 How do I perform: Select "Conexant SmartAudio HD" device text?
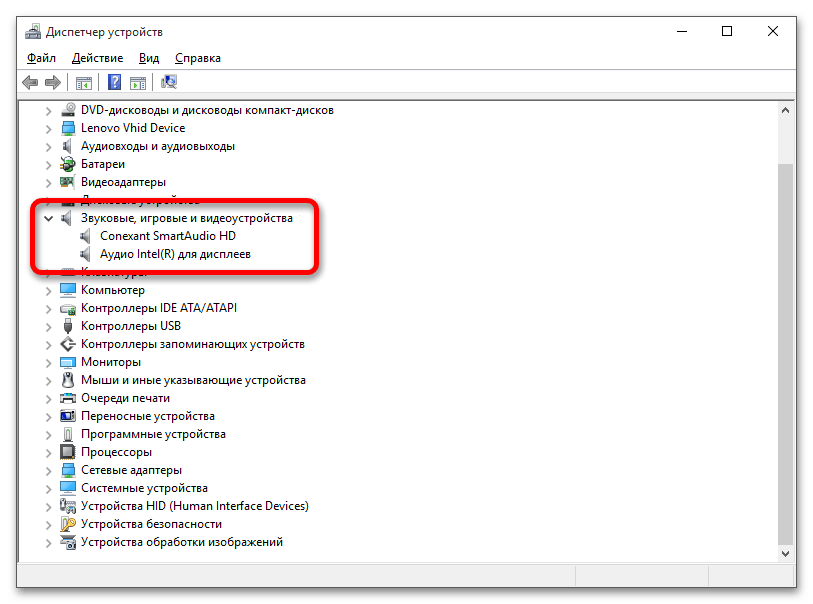coord(168,236)
